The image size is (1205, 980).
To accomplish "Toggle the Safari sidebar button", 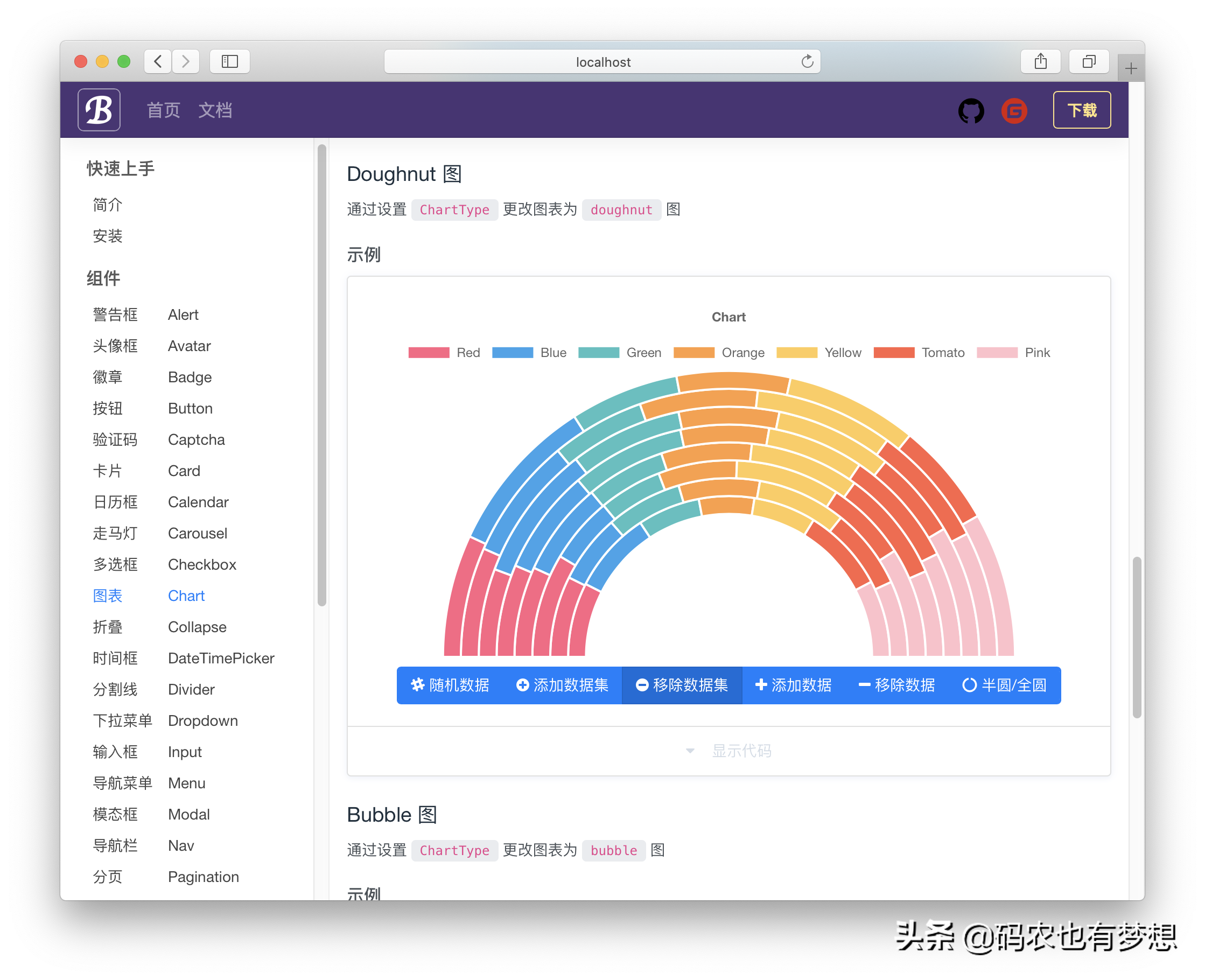I will tap(230, 61).
